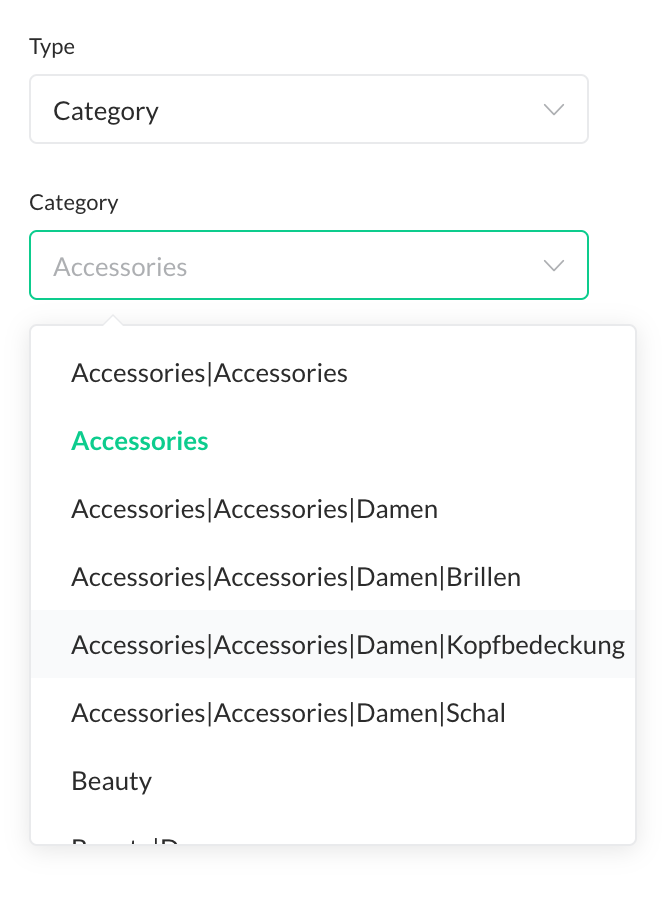Click the Type field label
The height and width of the screenshot is (908, 671).
[52, 46]
